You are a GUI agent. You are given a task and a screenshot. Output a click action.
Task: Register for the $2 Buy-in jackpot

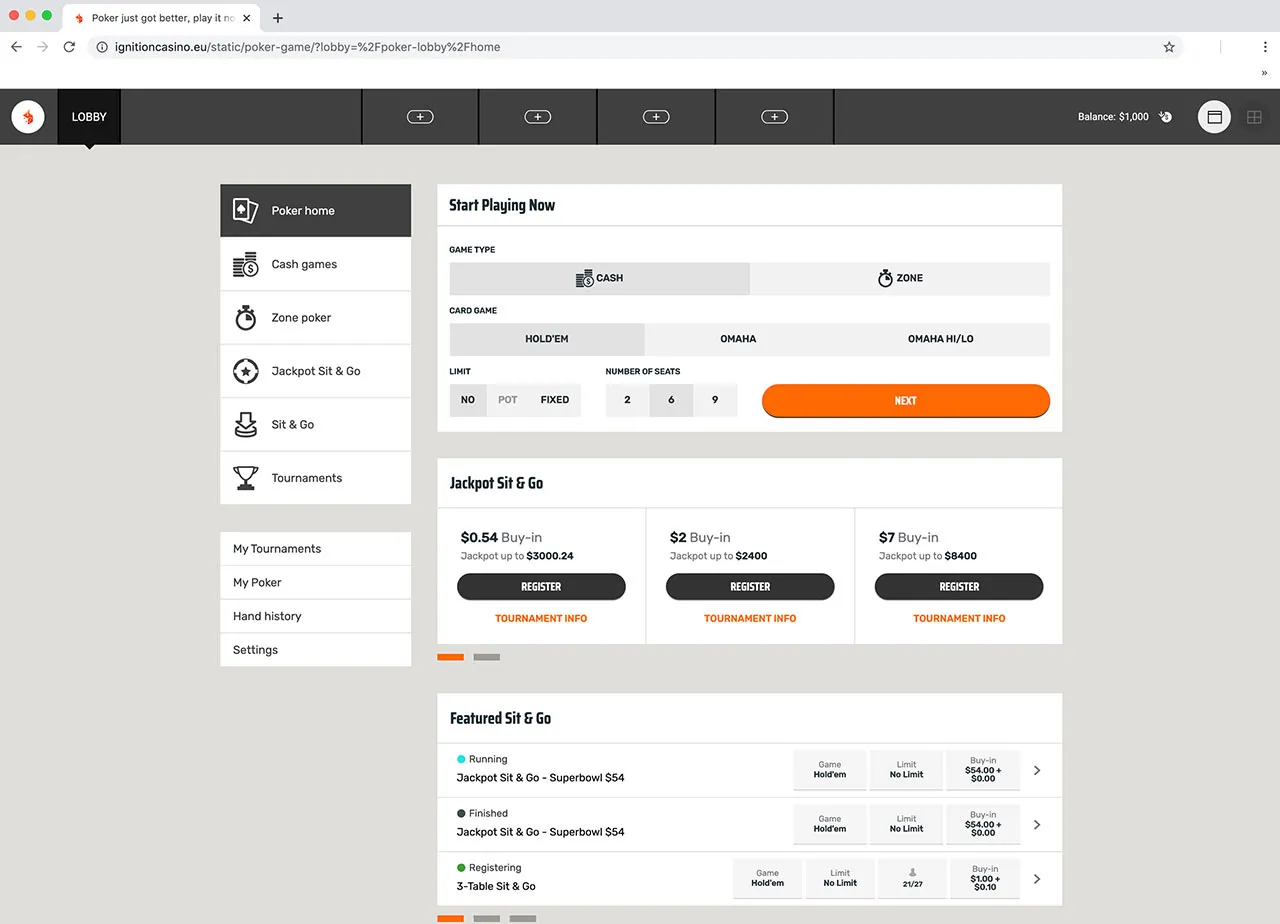[x=750, y=587]
